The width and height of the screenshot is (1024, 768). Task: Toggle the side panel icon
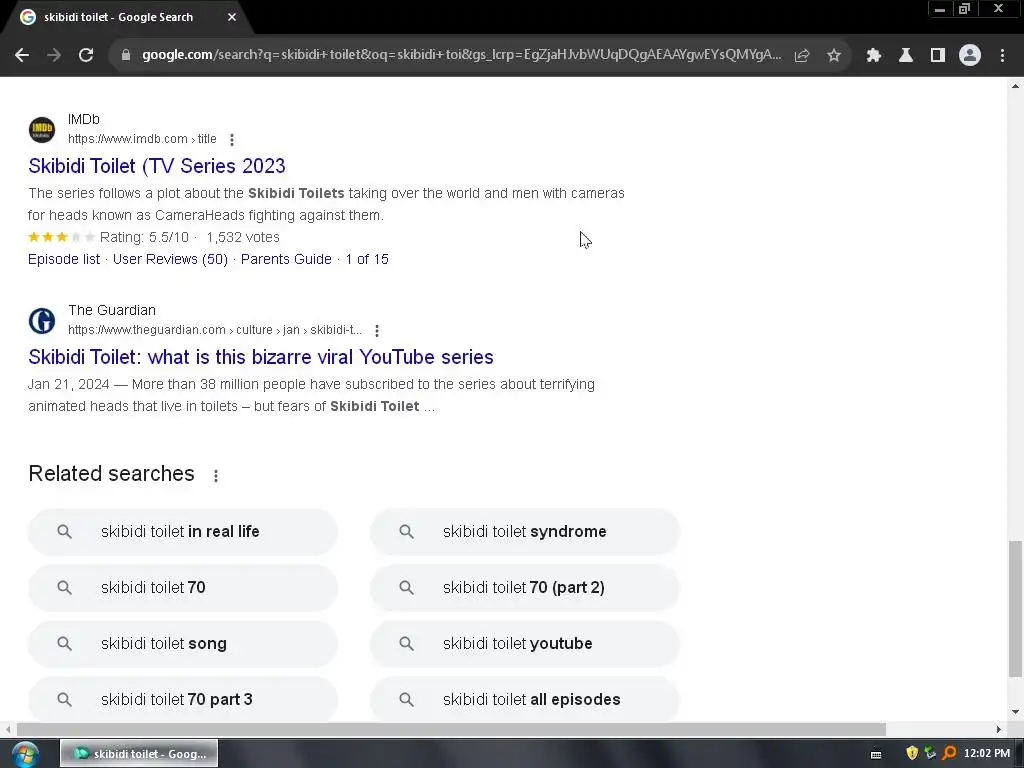click(x=938, y=56)
